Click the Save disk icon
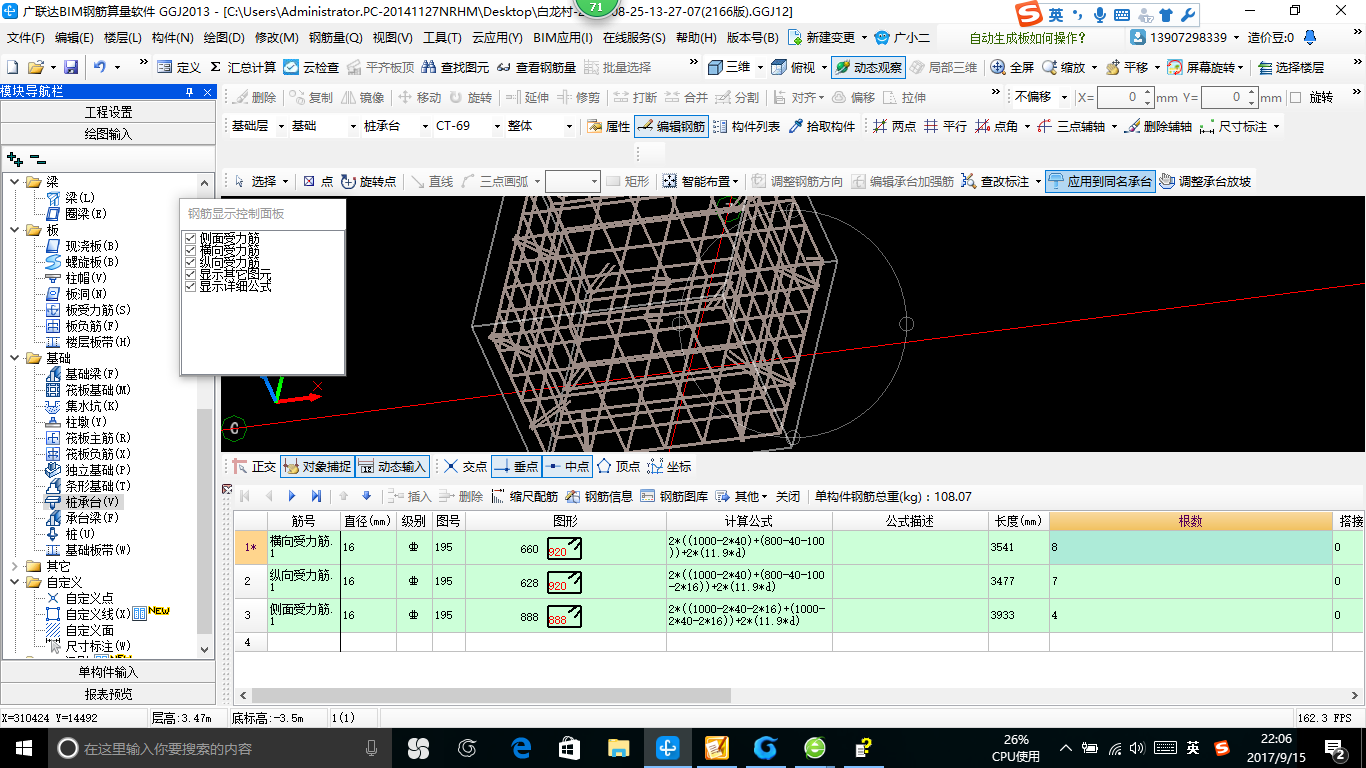The image size is (1366, 768). click(x=71, y=67)
